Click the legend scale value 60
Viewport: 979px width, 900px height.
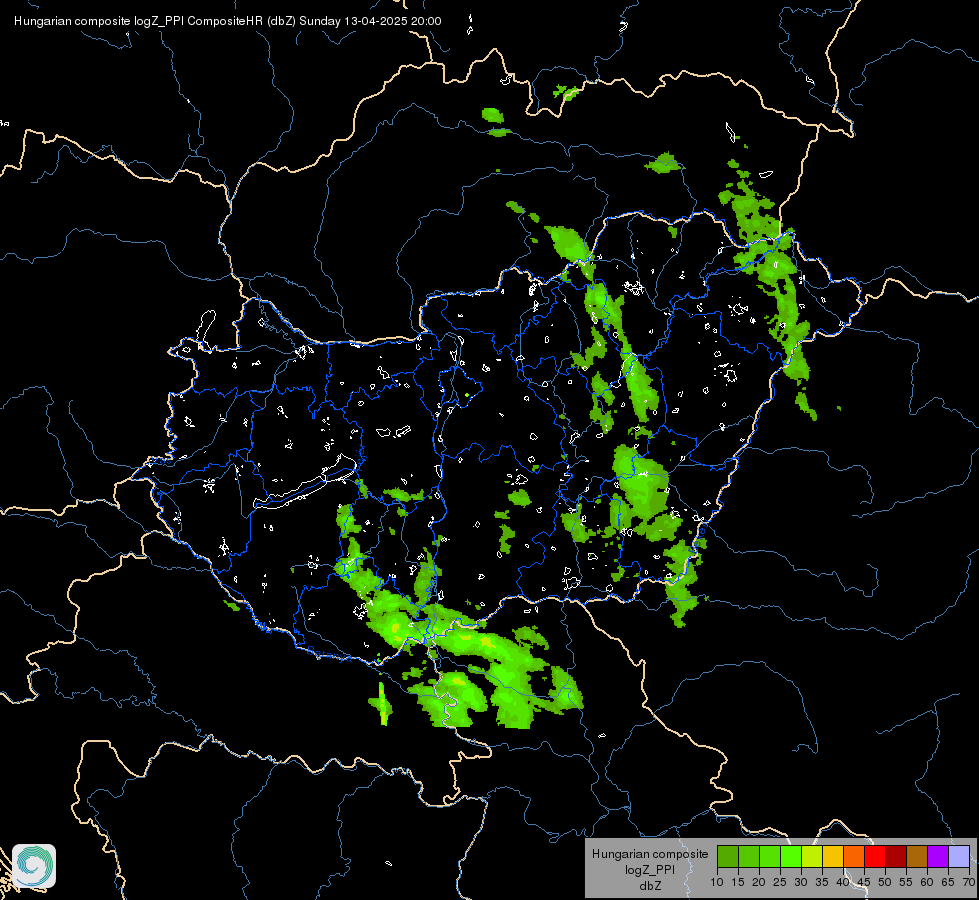pos(927,883)
